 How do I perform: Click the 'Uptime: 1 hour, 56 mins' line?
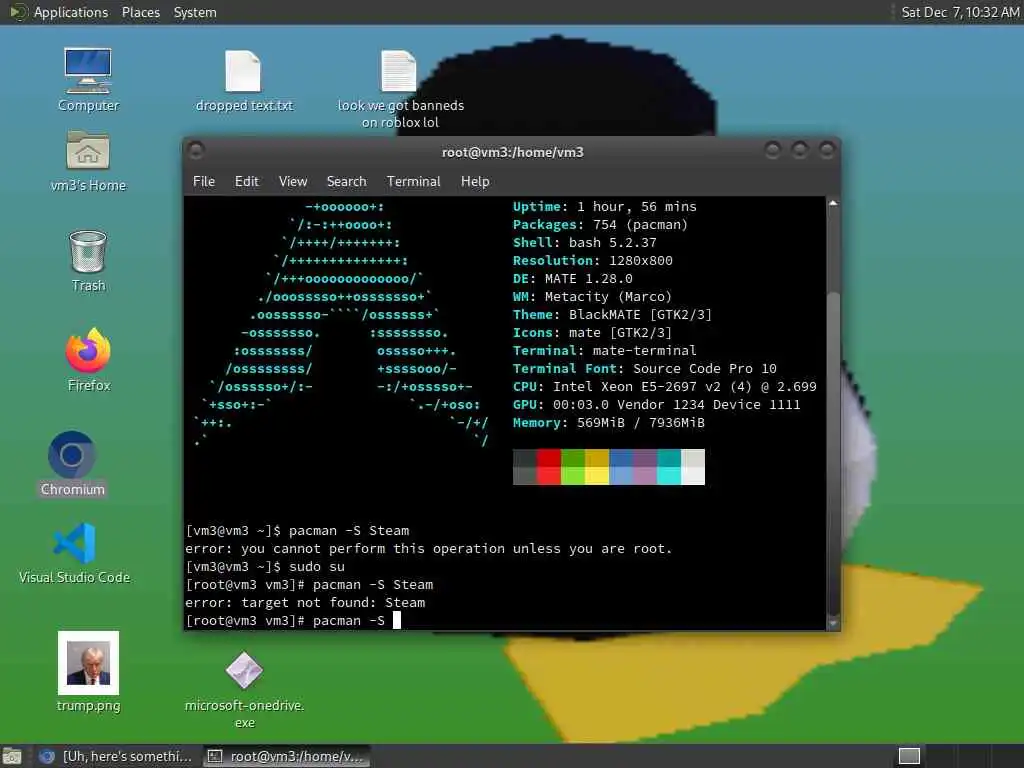pyautogui.click(x=605, y=206)
